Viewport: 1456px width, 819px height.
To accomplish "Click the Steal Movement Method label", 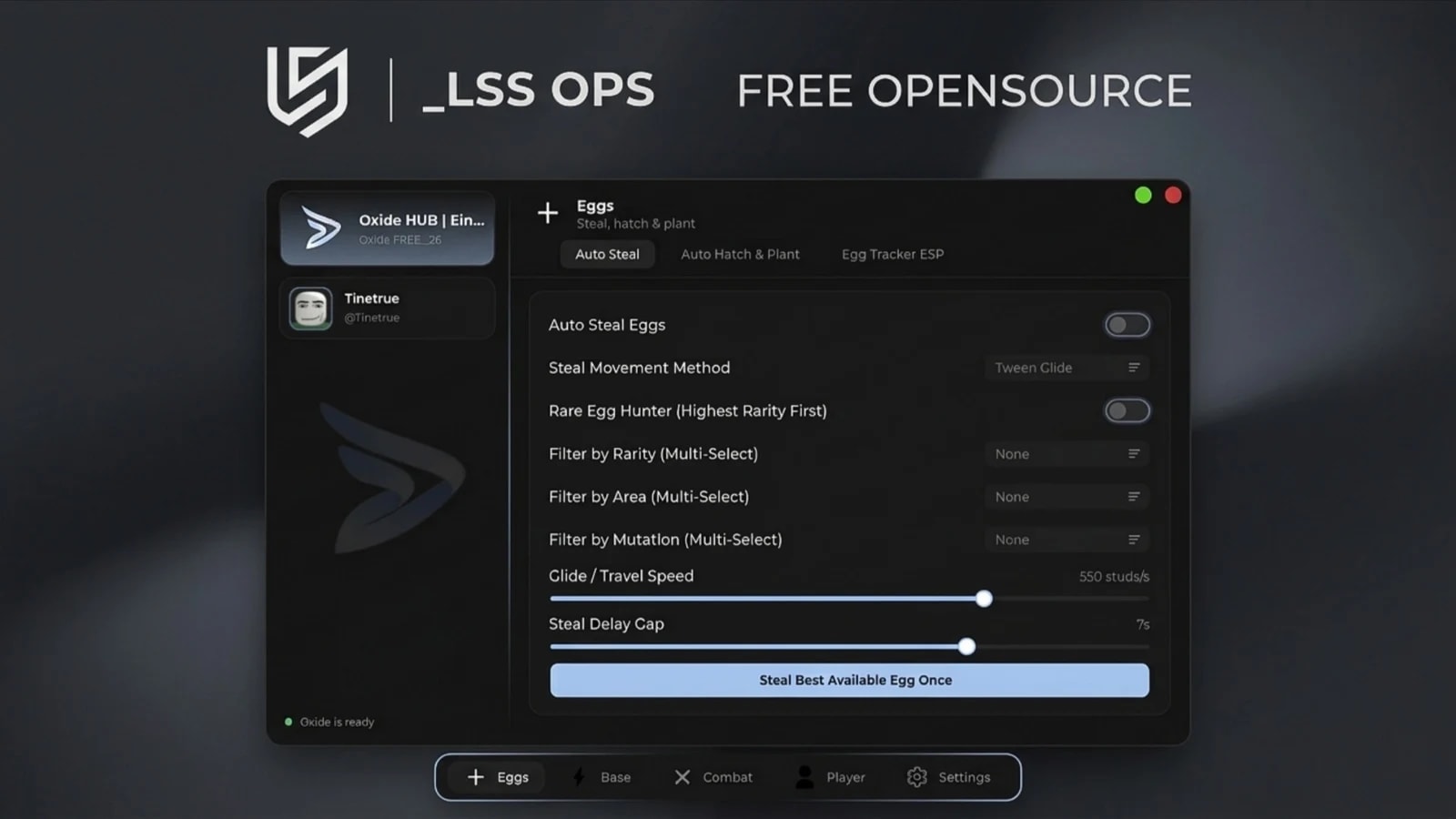I will click(x=639, y=368).
